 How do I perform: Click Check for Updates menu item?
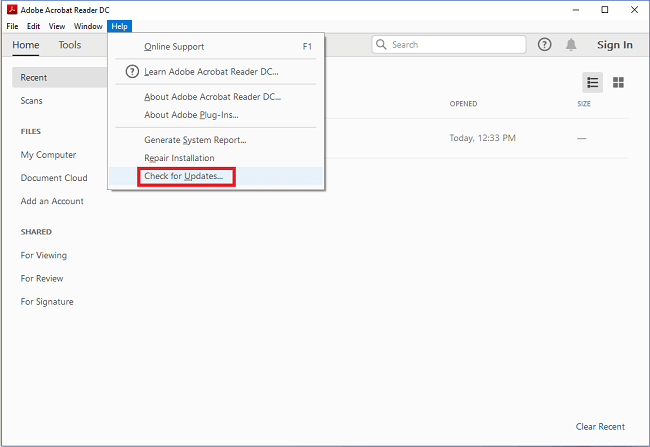coord(216,176)
